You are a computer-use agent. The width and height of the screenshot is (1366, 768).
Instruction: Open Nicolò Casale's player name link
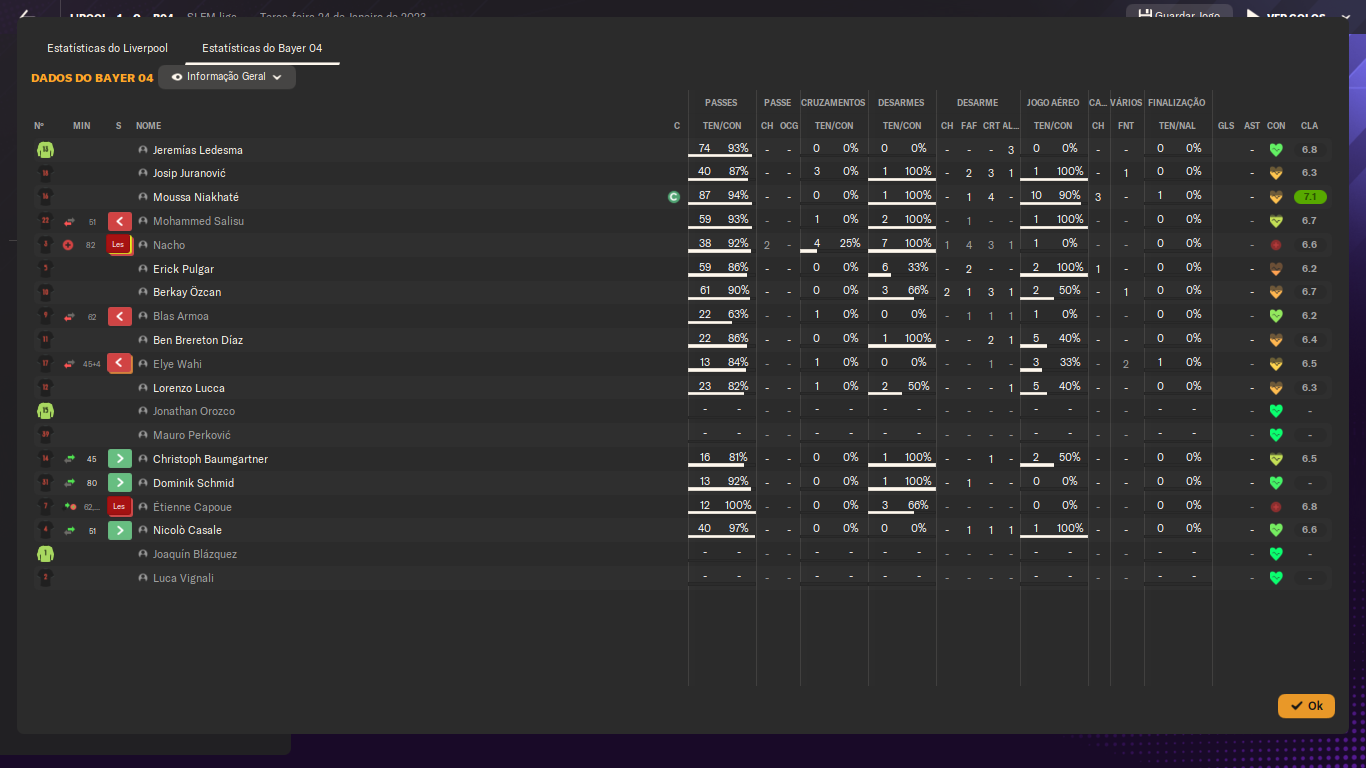(x=187, y=530)
